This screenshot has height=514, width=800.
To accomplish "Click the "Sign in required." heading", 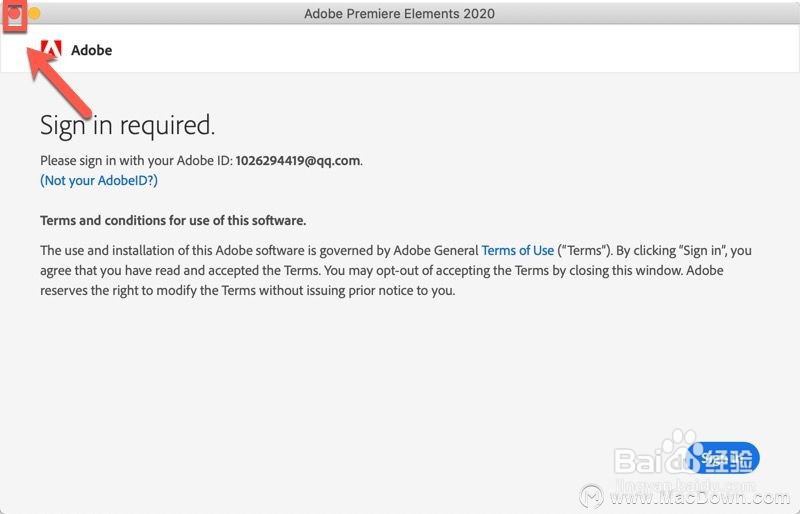I will (x=127, y=125).
